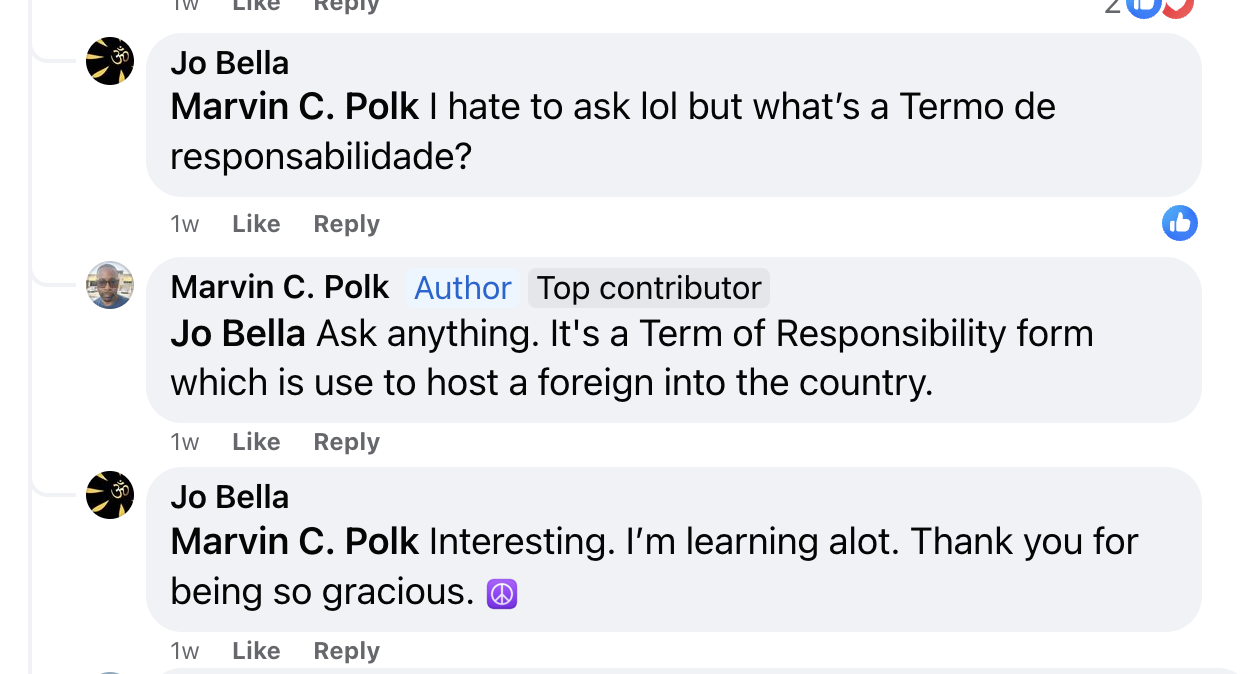
Task: Open Marvin C. Polk's profile picture
Action: 110,285
